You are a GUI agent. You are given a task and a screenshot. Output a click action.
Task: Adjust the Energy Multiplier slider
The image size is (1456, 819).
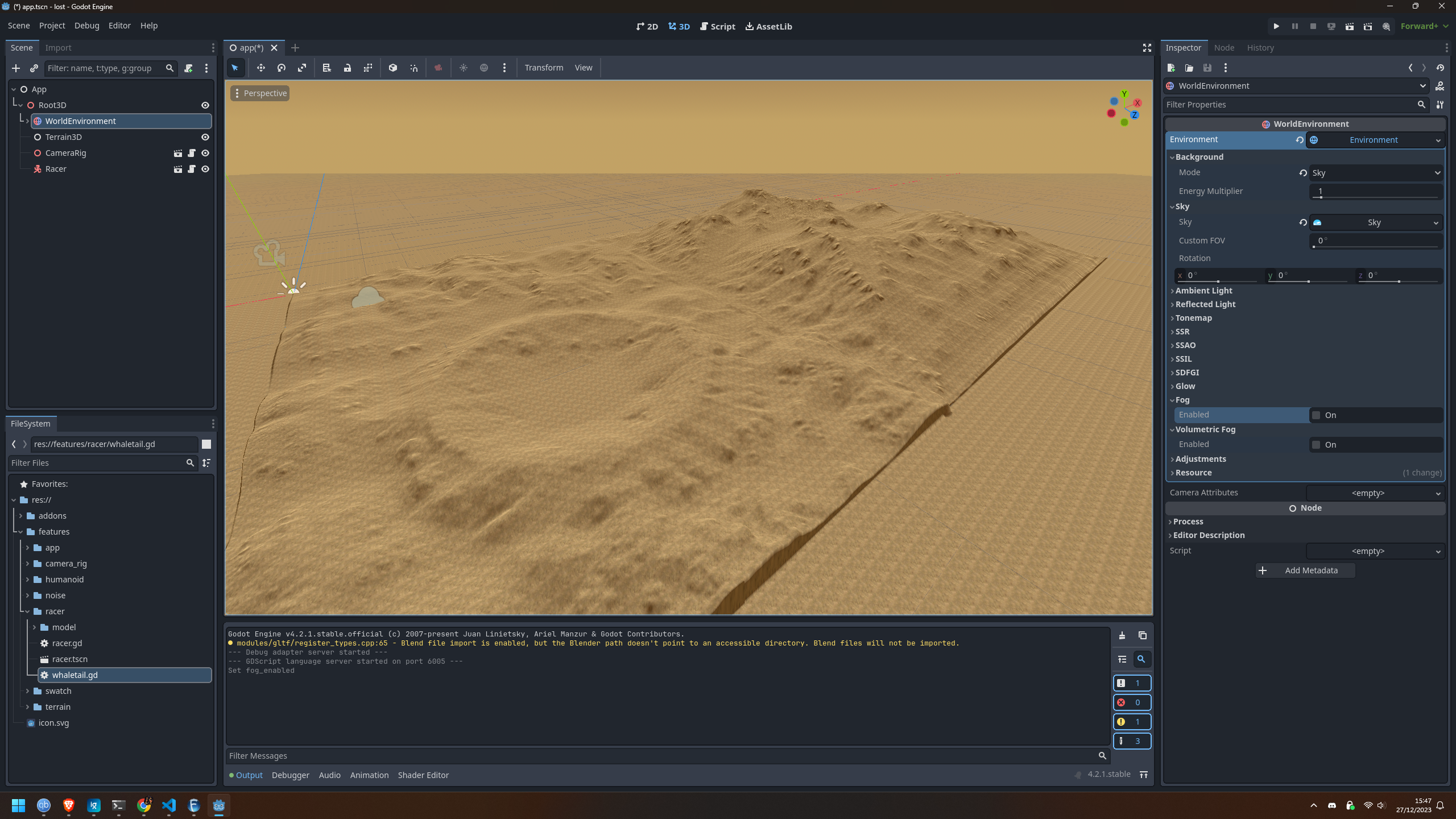1375,192
